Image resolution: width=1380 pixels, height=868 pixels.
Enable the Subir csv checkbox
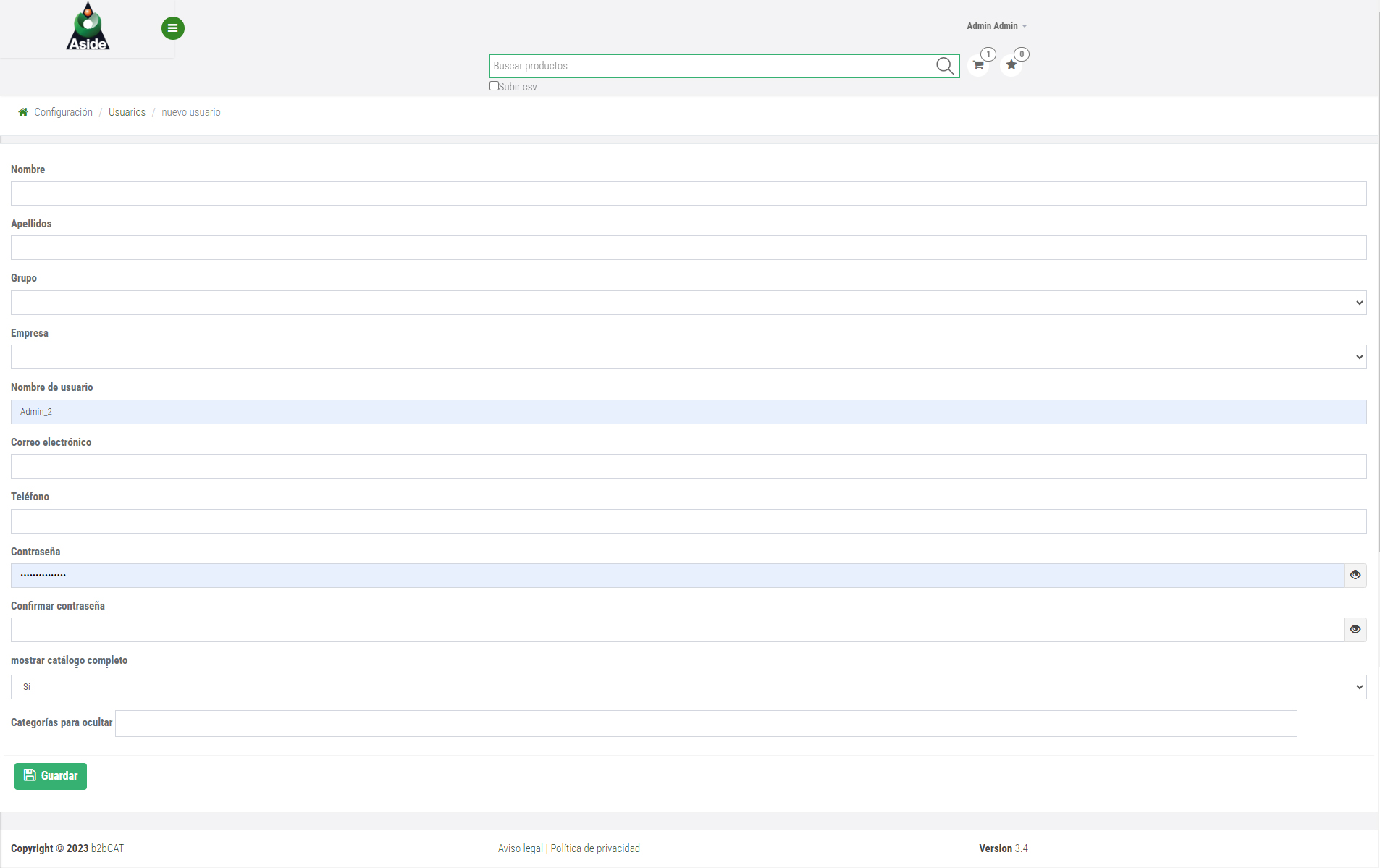pos(494,86)
